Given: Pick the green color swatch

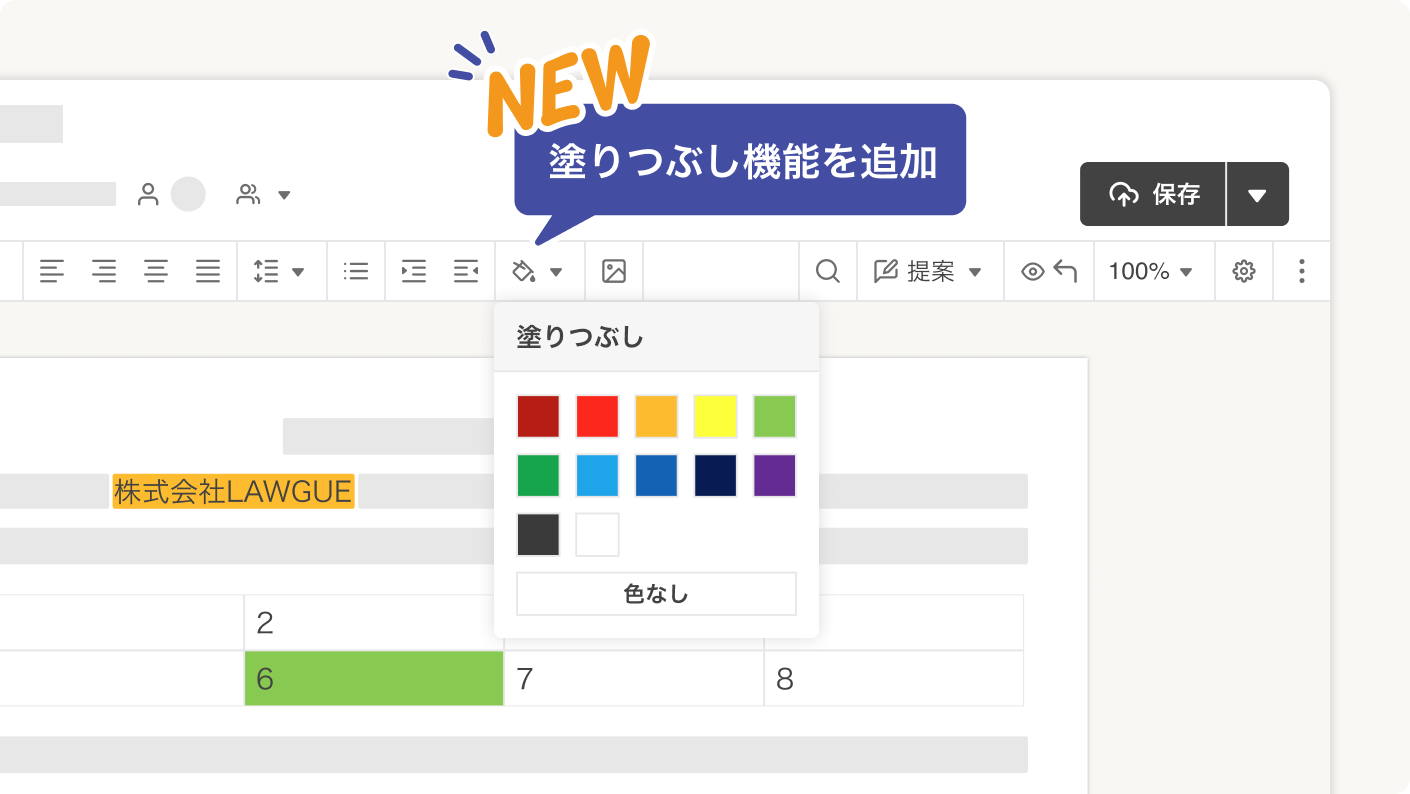Looking at the screenshot, I should point(538,476).
